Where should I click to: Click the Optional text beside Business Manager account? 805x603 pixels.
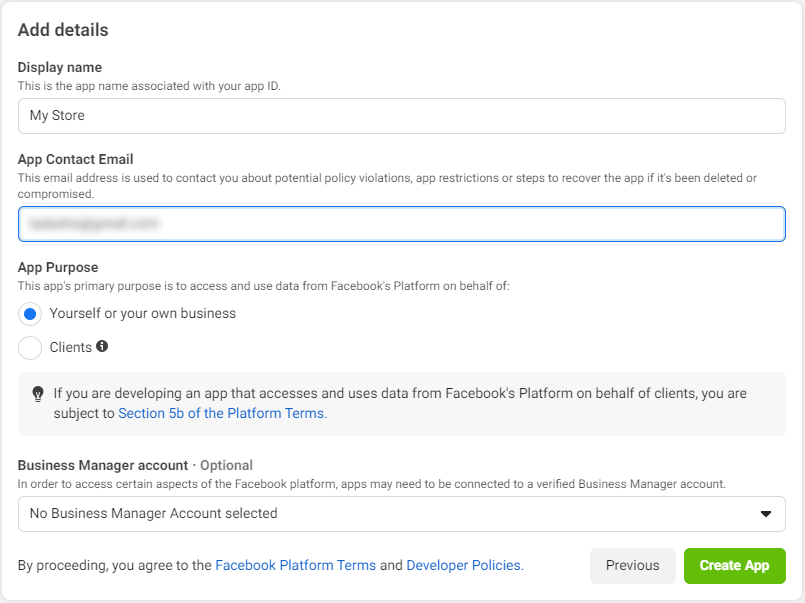click(x=226, y=465)
